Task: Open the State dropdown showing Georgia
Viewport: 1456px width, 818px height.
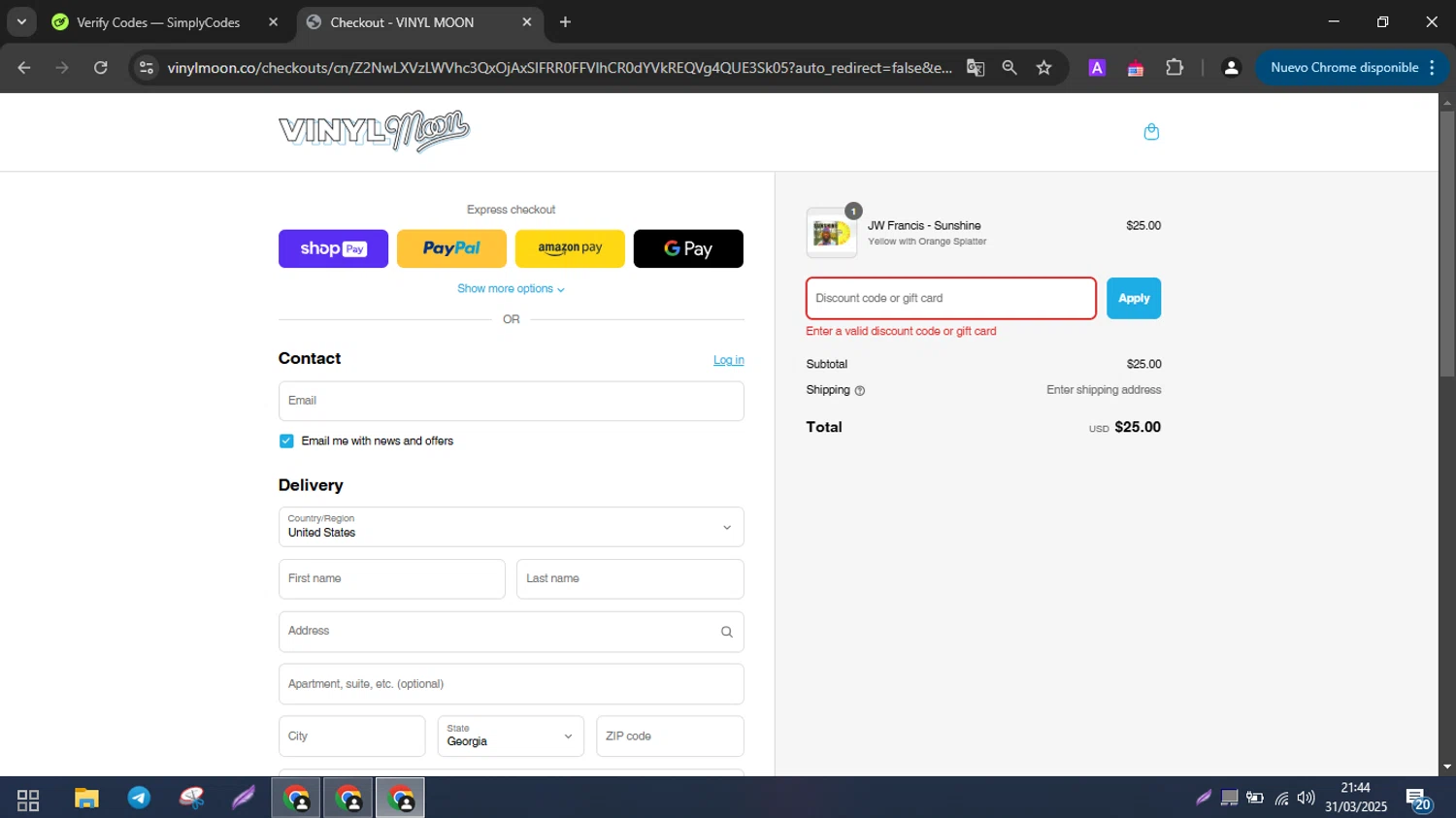Action: point(511,736)
